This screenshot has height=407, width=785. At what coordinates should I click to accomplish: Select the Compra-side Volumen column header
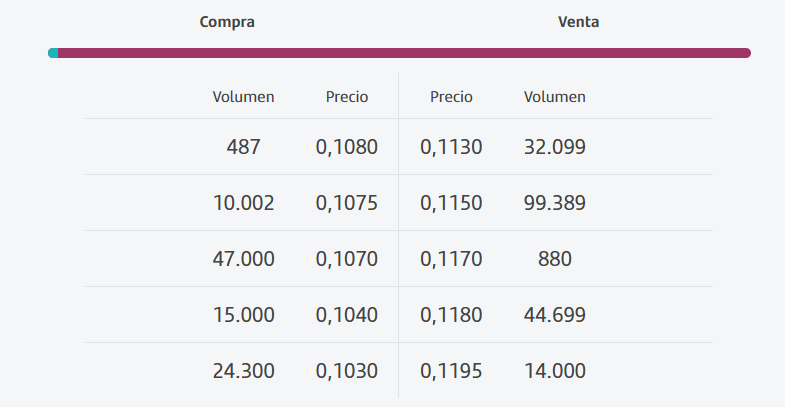pyautogui.click(x=243, y=97)
